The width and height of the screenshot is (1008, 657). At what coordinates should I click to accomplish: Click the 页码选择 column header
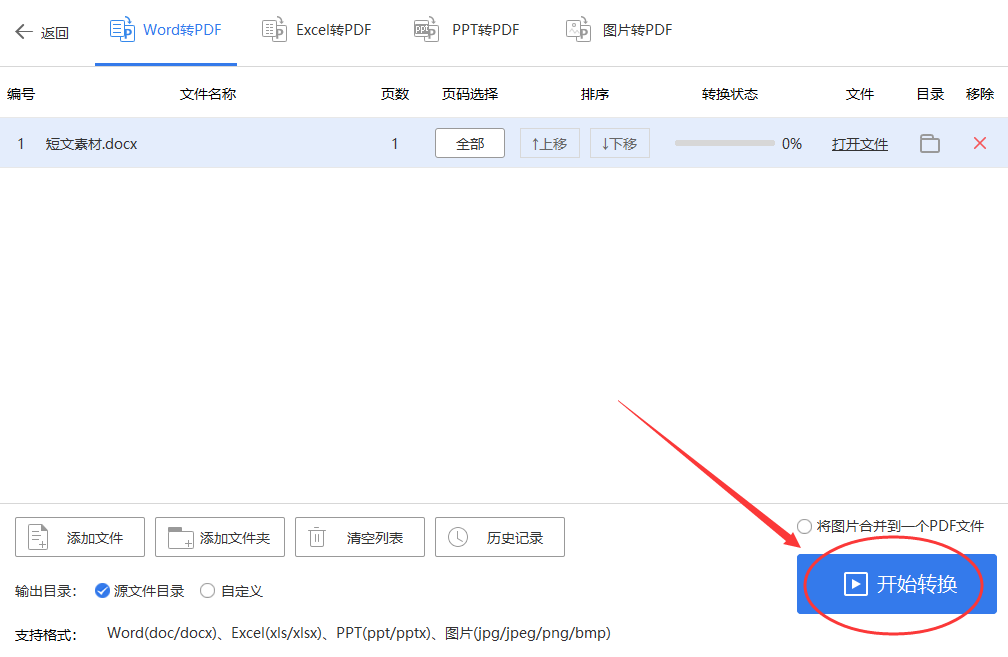coord(470,94)
